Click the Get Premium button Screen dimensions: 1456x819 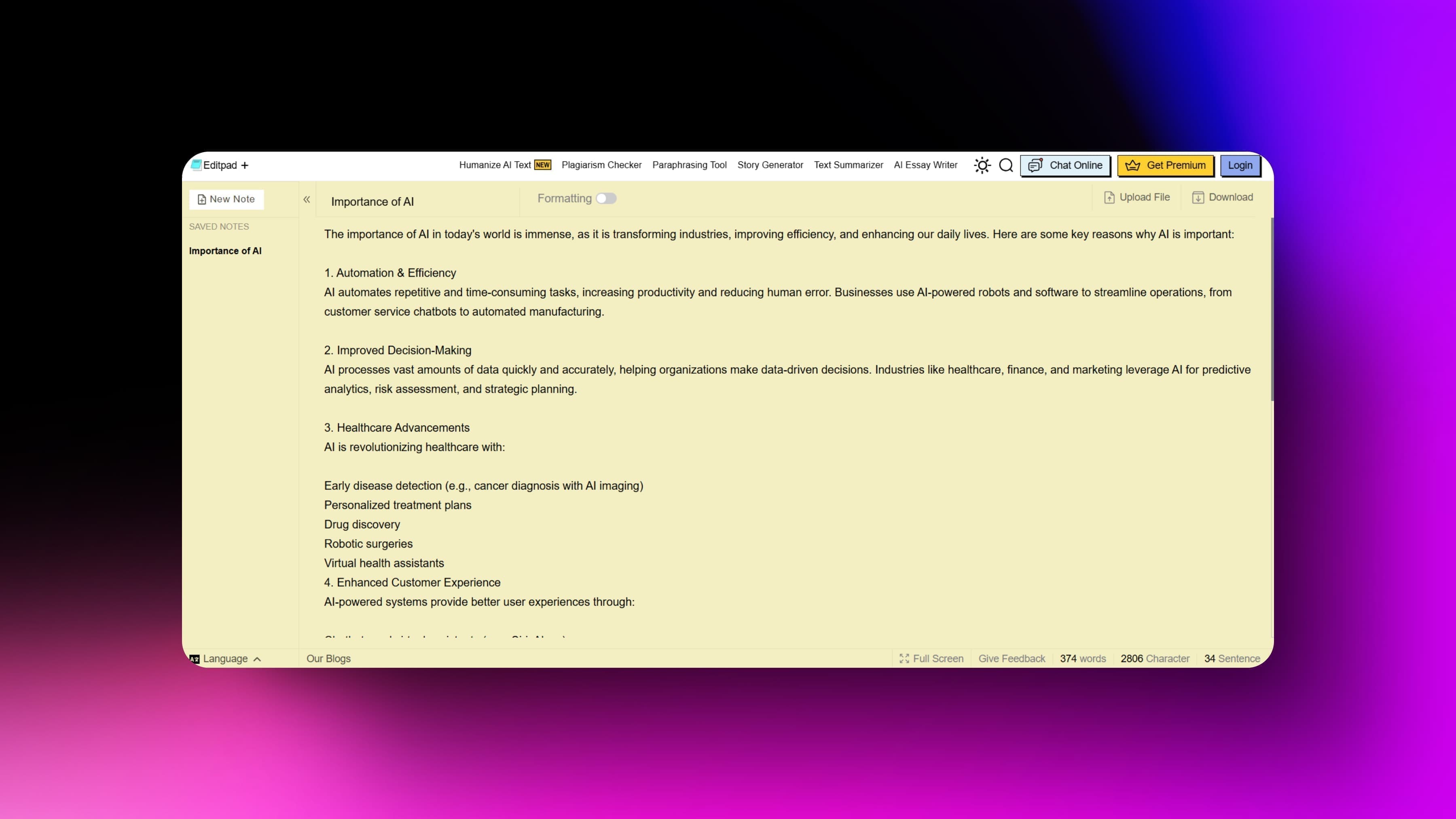1166,165
